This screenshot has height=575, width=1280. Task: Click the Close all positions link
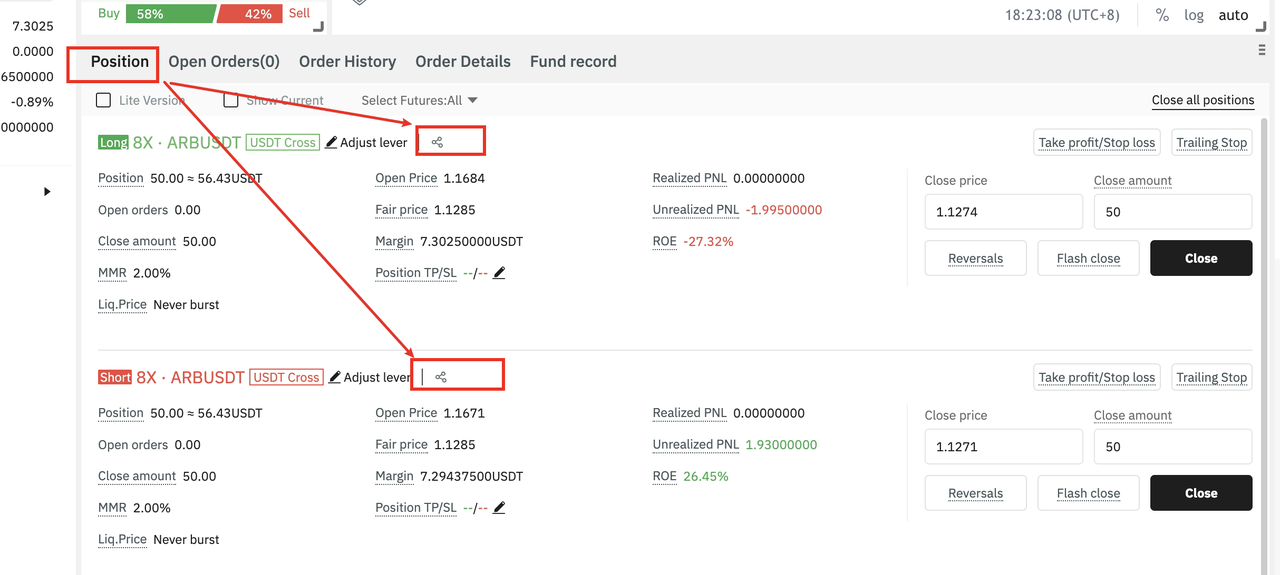(x=1202, y=100)
